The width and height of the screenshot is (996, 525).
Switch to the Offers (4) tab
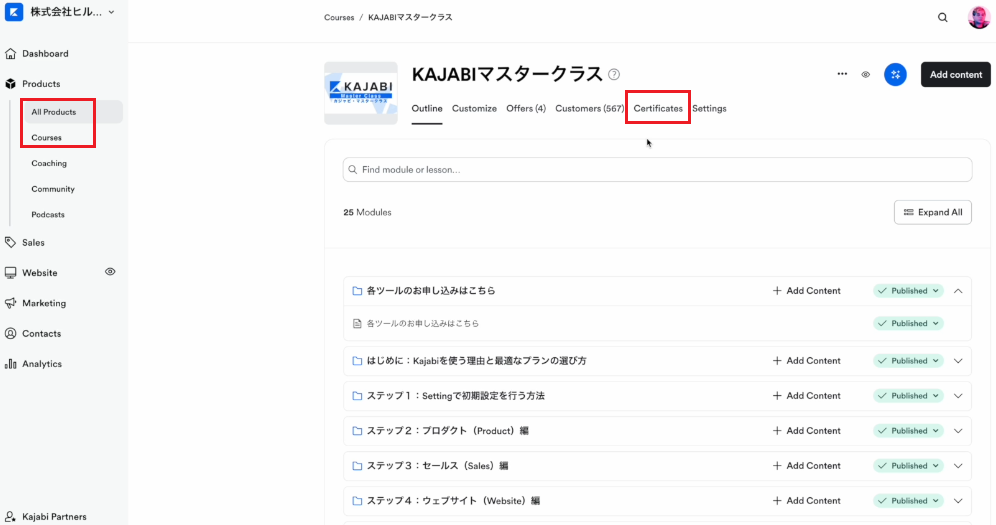coord(526,109)
